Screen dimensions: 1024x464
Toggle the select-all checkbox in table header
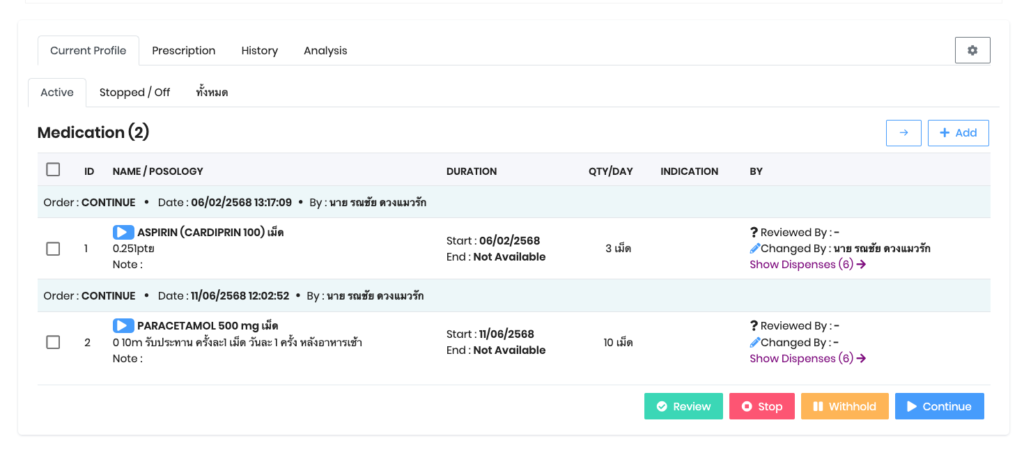(x=53, y=170)
